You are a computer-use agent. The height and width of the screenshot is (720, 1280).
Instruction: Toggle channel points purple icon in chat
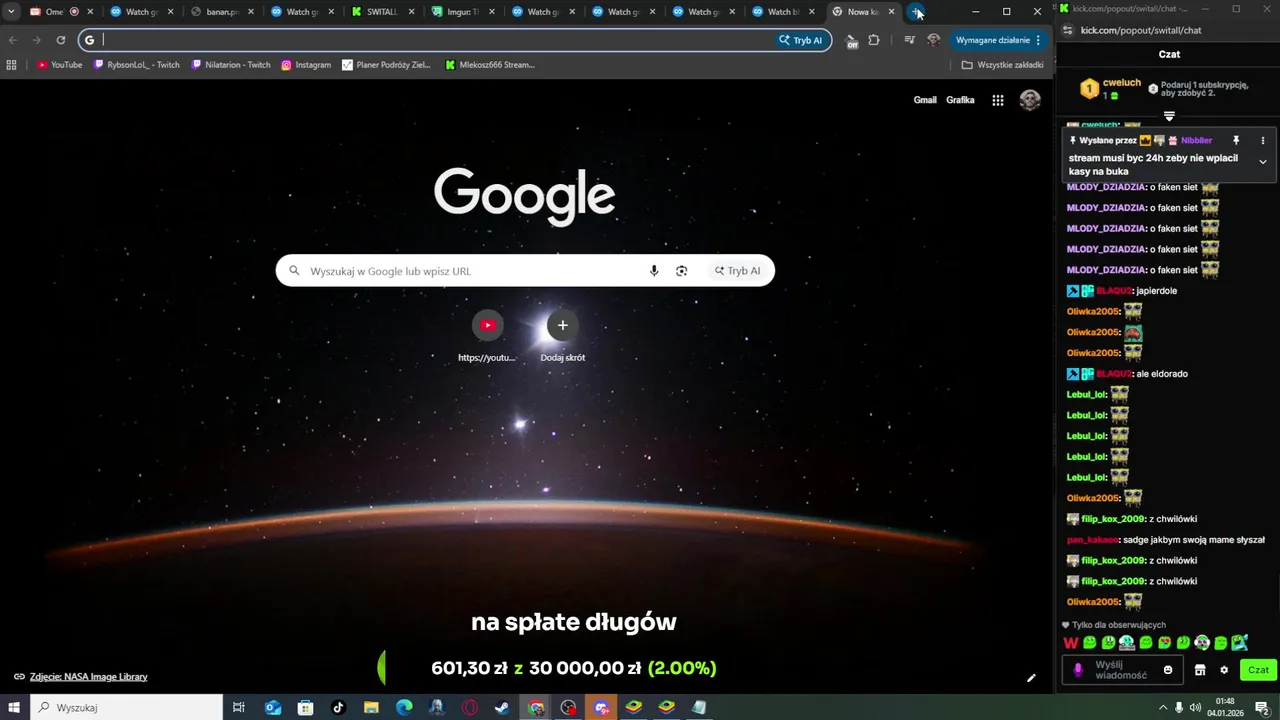click(x=1078, y=670)
